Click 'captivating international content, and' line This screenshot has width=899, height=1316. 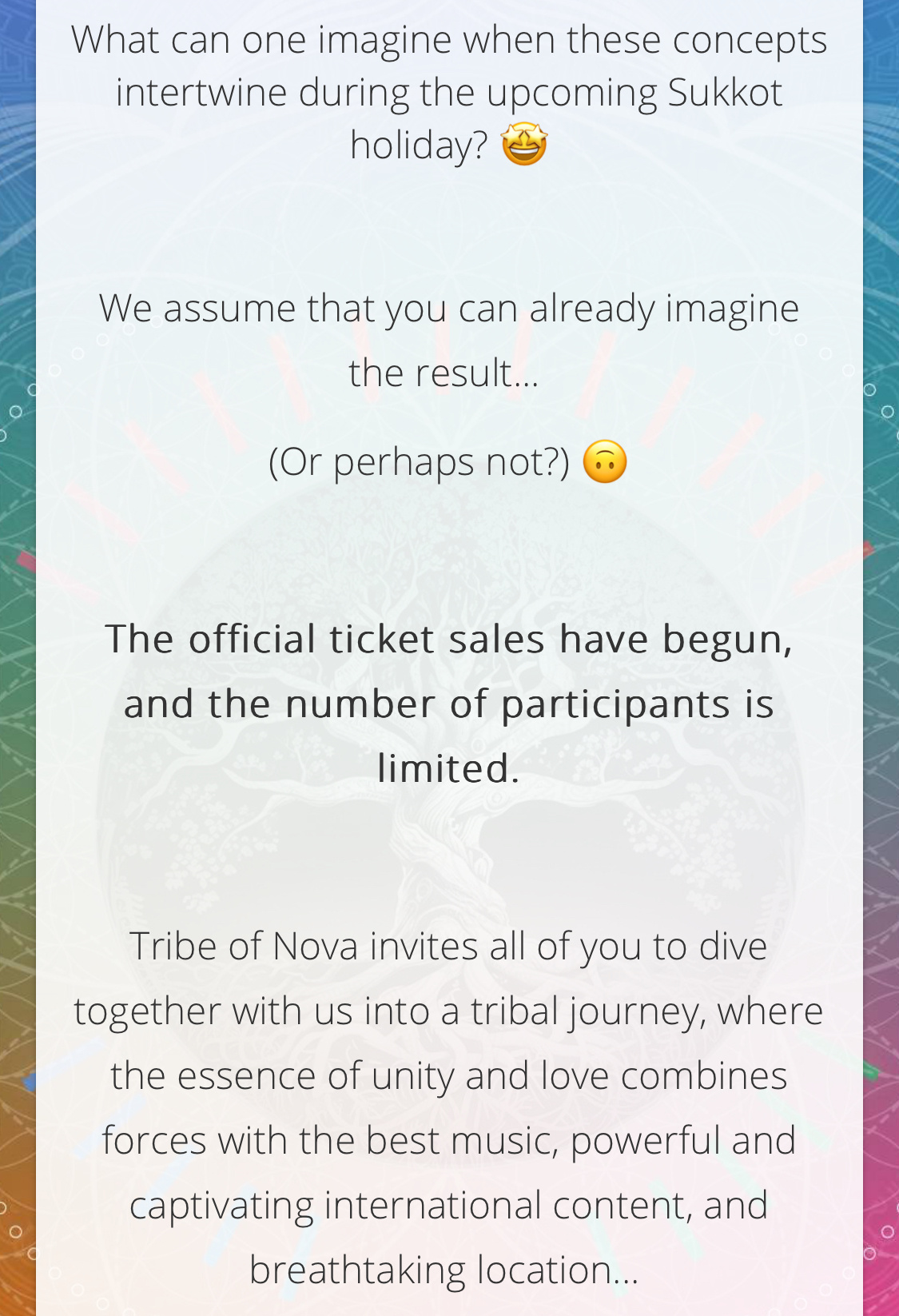[x=449, y=1205]
